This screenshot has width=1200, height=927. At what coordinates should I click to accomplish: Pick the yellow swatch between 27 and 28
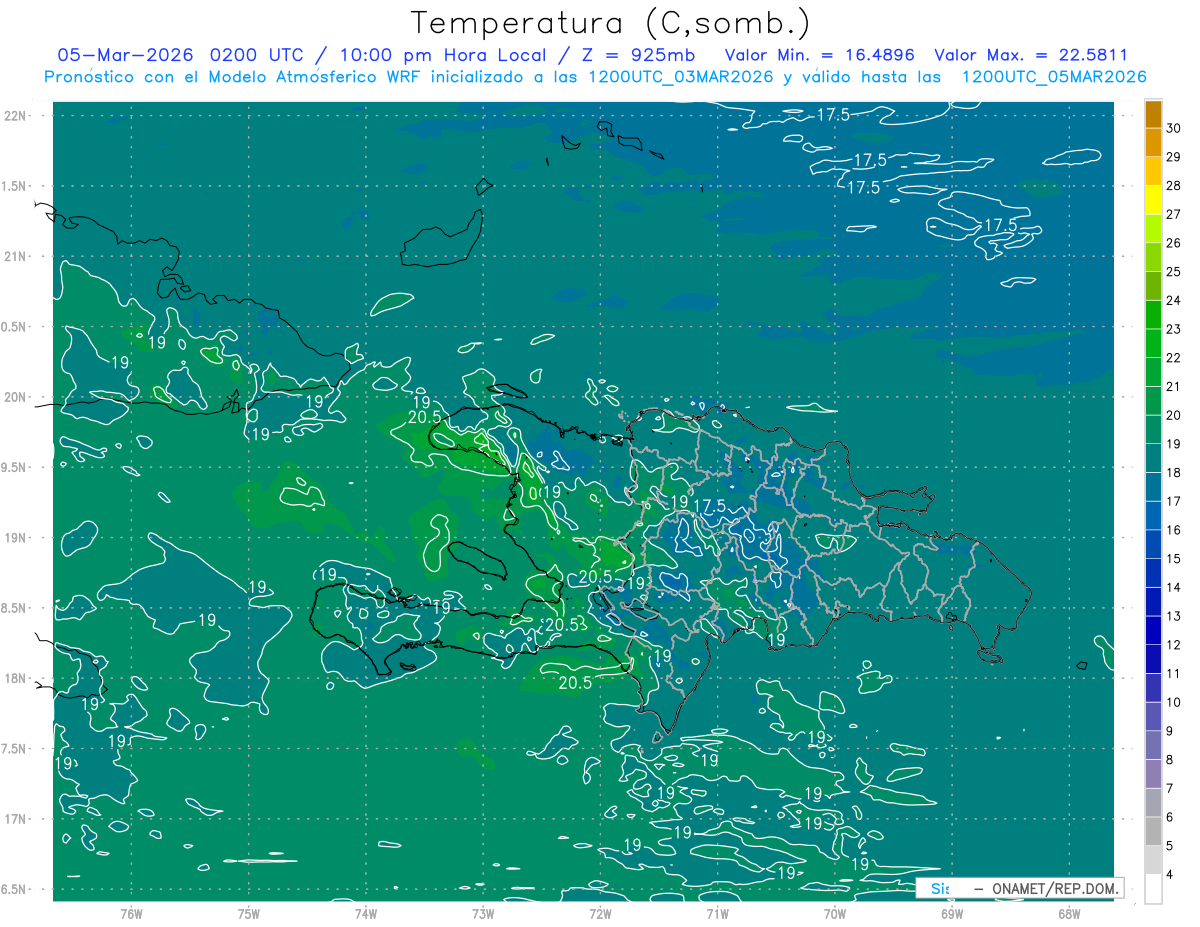pyautogui.click(x=1153, y=199)
